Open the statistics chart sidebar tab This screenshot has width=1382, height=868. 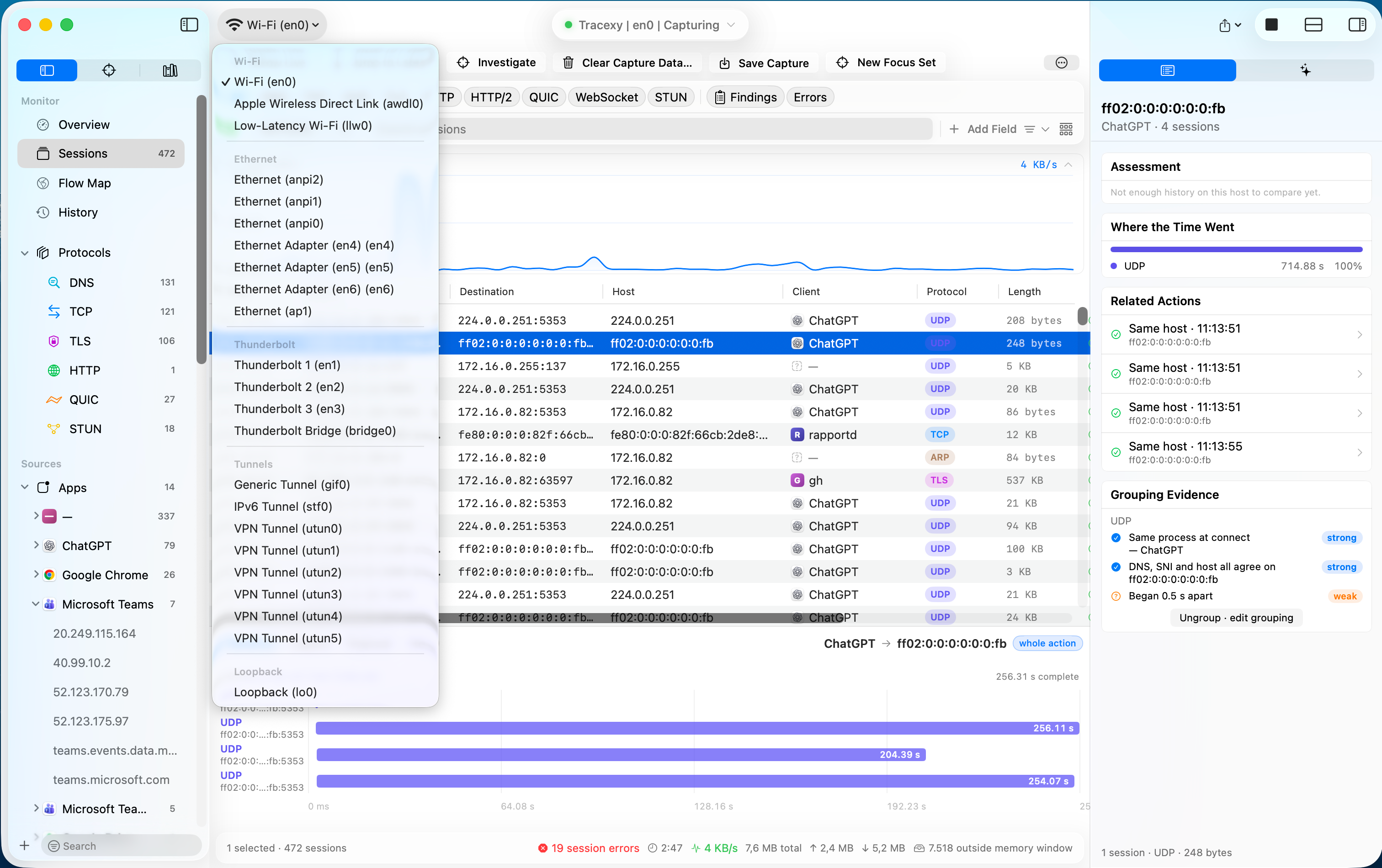pyautogui.click(x=170, y=70)
